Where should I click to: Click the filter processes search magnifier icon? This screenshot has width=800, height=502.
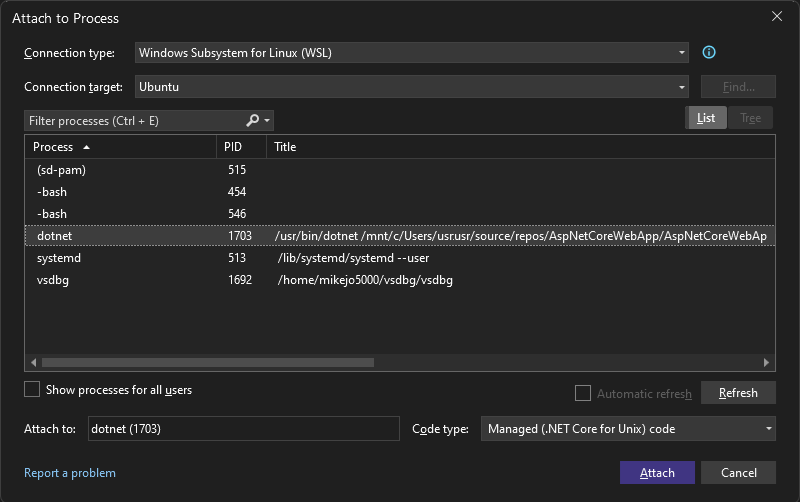[253, 121]
